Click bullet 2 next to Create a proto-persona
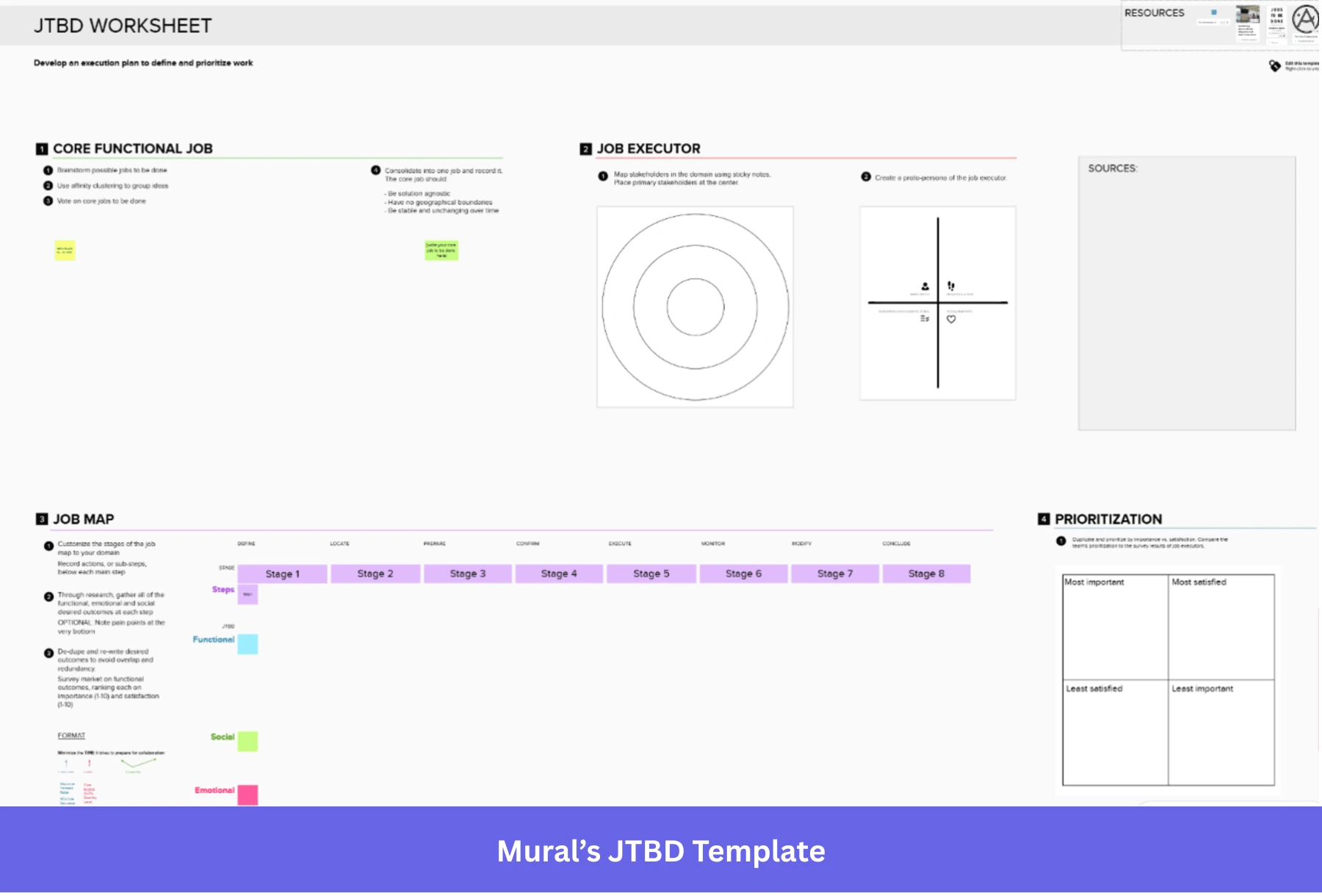 pyautogui.click(x=866, y=177)
